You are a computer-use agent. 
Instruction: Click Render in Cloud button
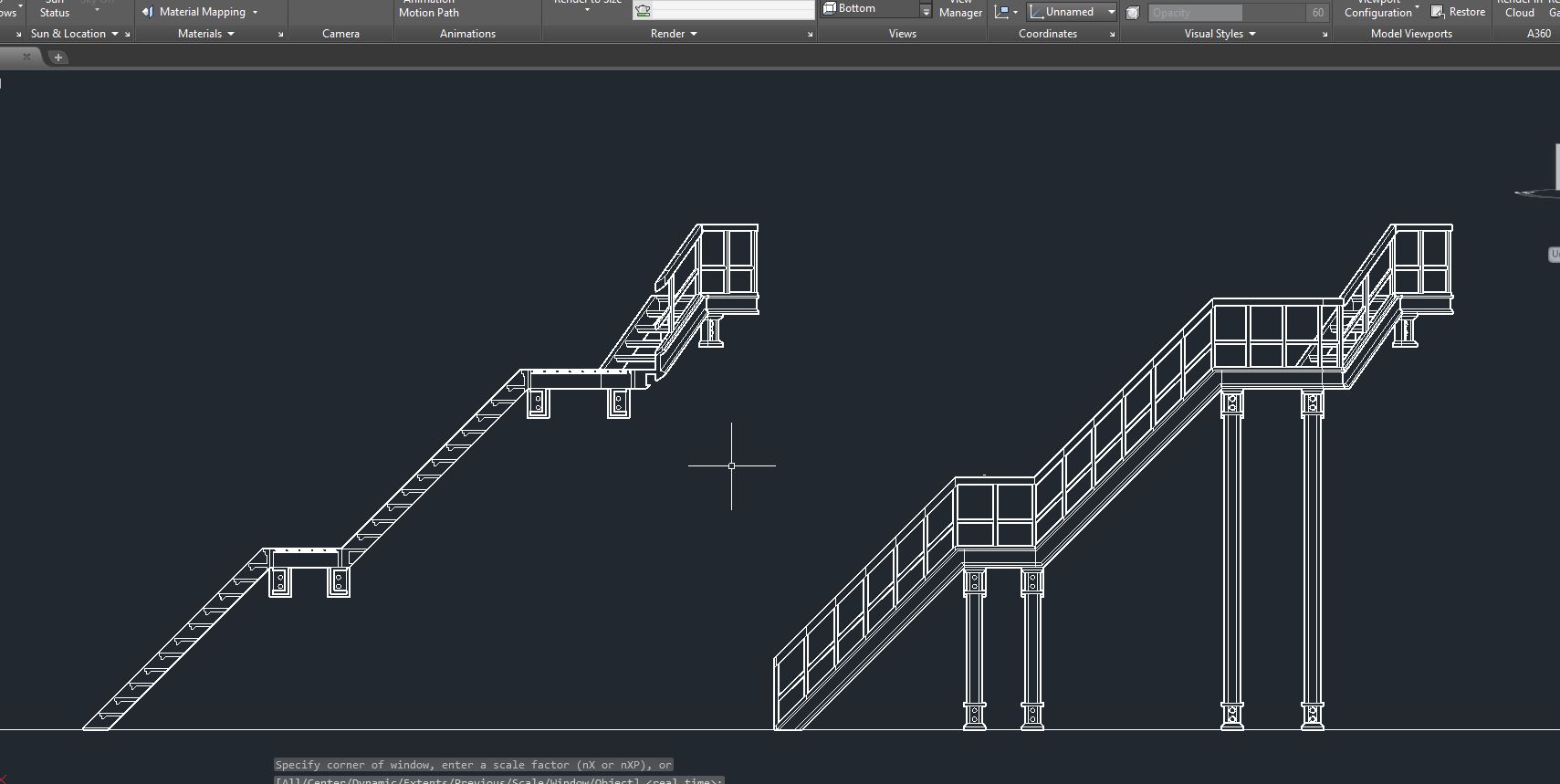point(1520,9)
